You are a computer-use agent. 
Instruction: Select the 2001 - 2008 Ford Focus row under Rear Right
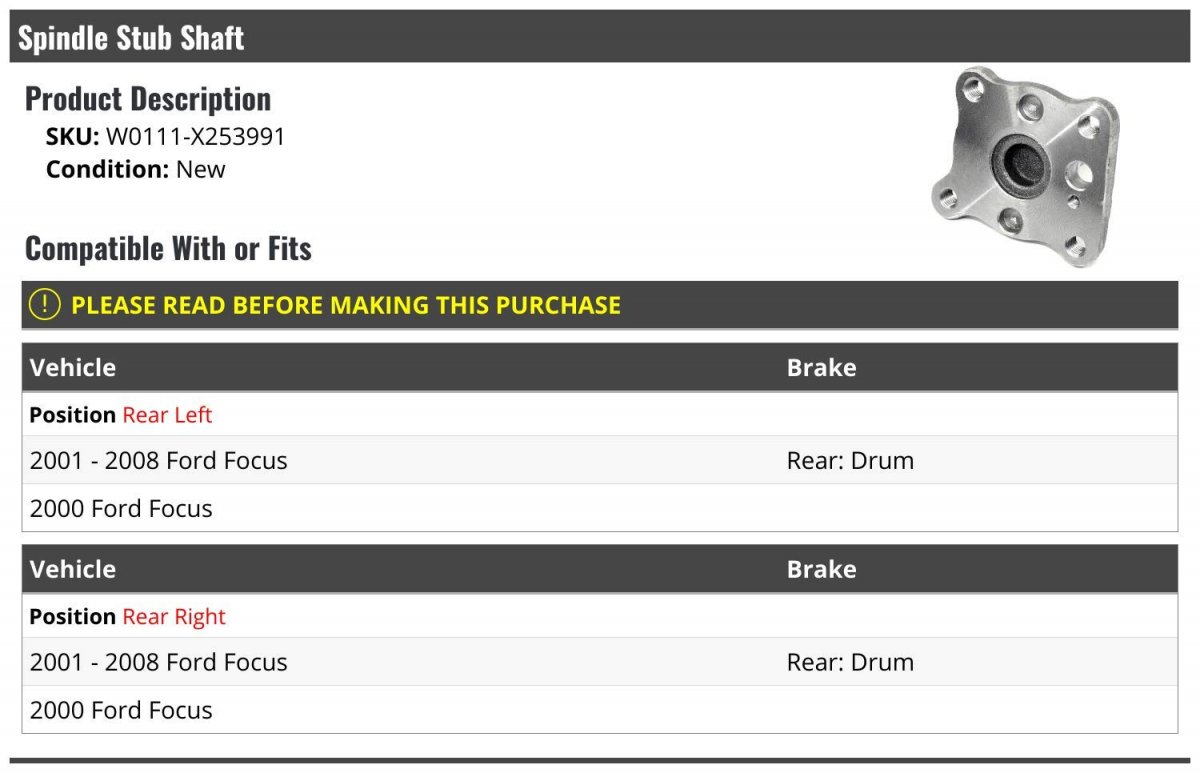coord(600,662)
